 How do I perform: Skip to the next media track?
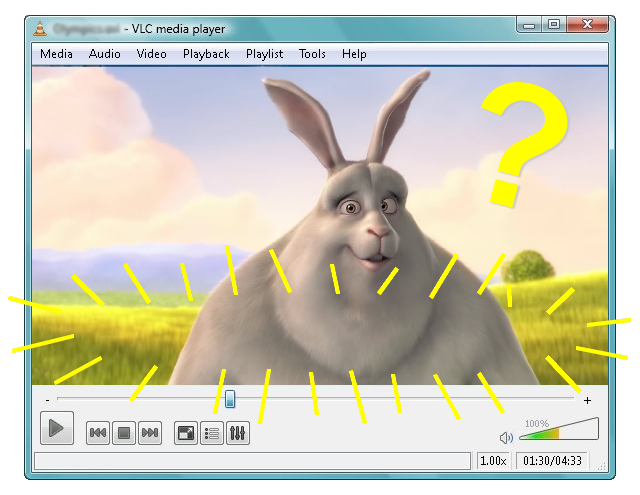click(150, 433)
